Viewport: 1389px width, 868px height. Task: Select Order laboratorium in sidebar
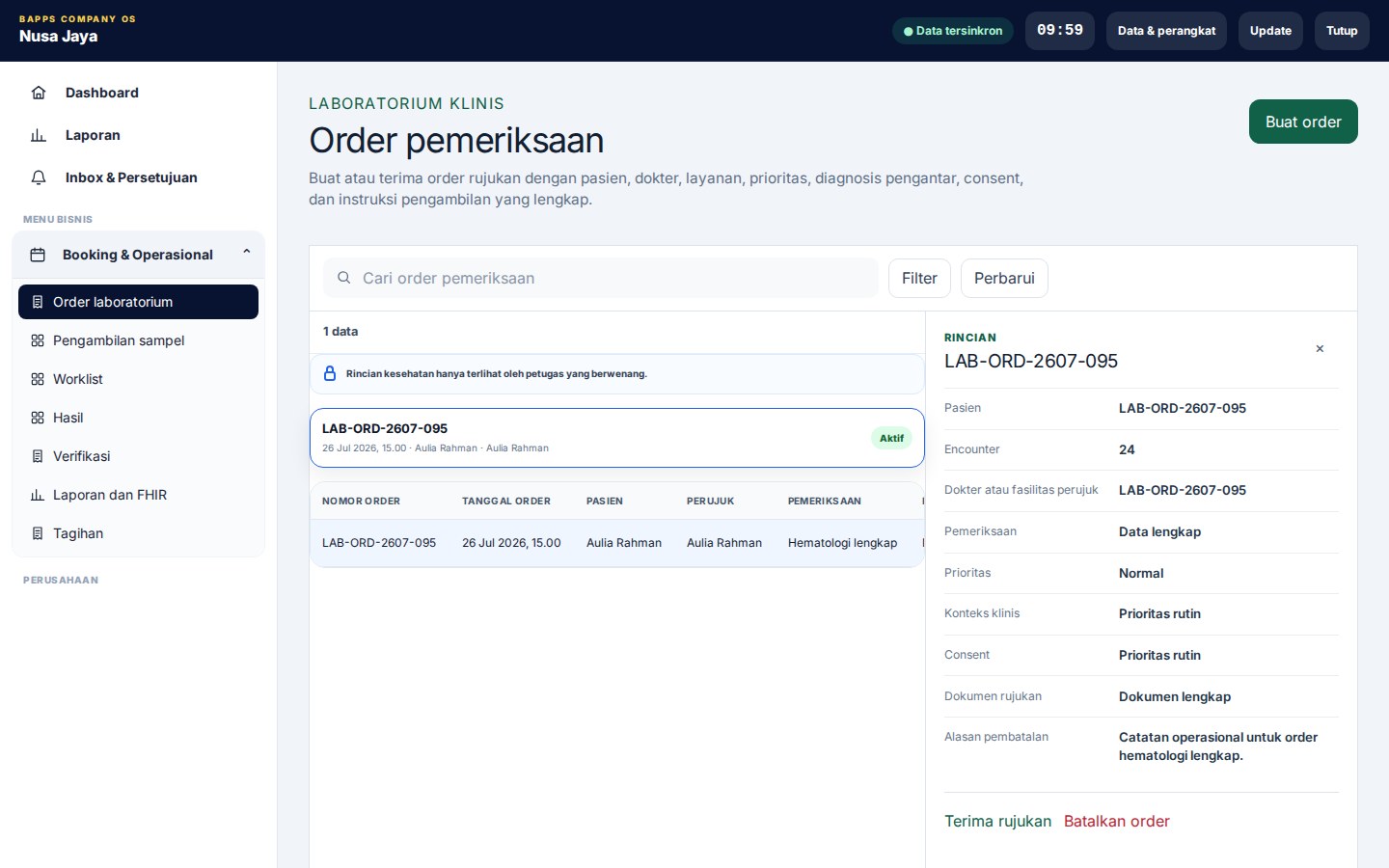click(138, 302)
